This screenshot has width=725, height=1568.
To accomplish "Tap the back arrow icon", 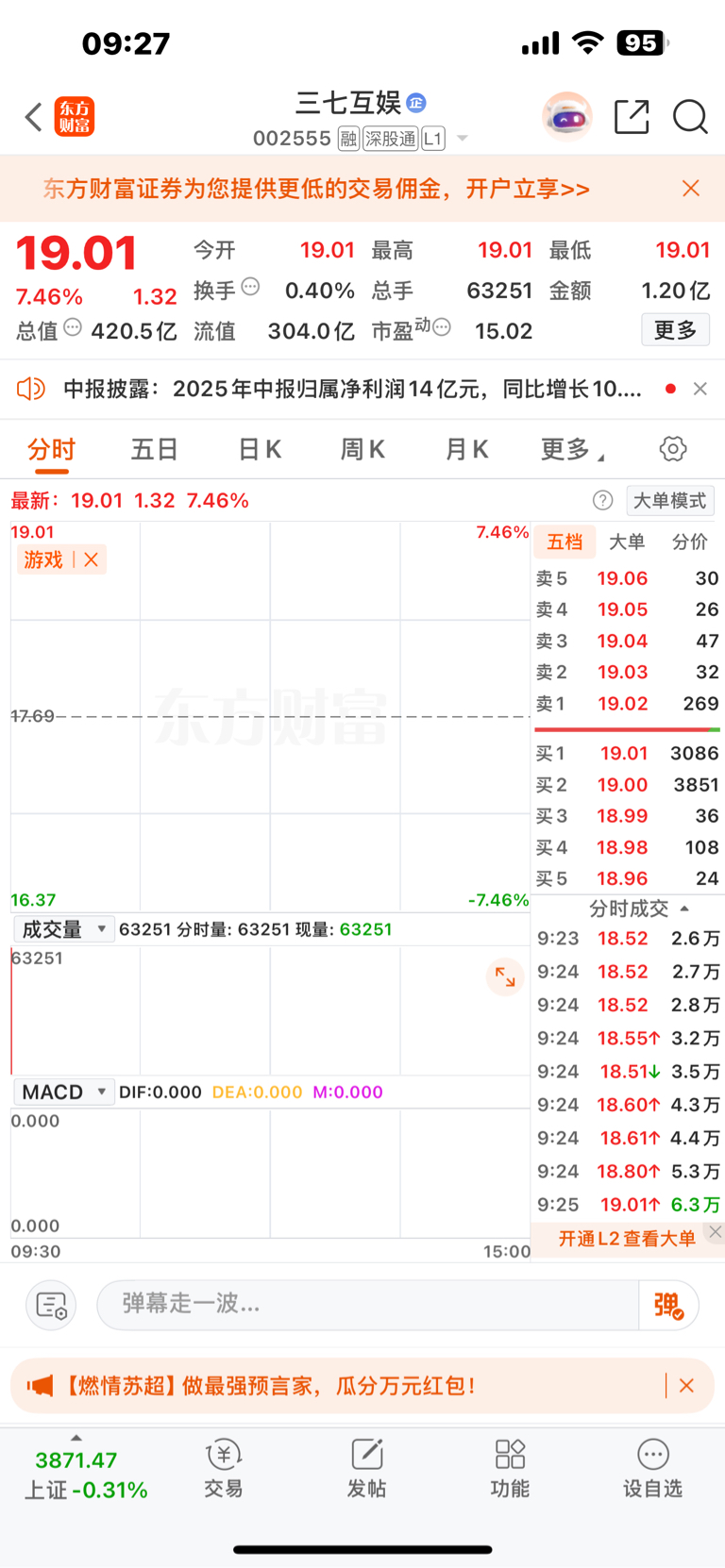I will [34, 117].
